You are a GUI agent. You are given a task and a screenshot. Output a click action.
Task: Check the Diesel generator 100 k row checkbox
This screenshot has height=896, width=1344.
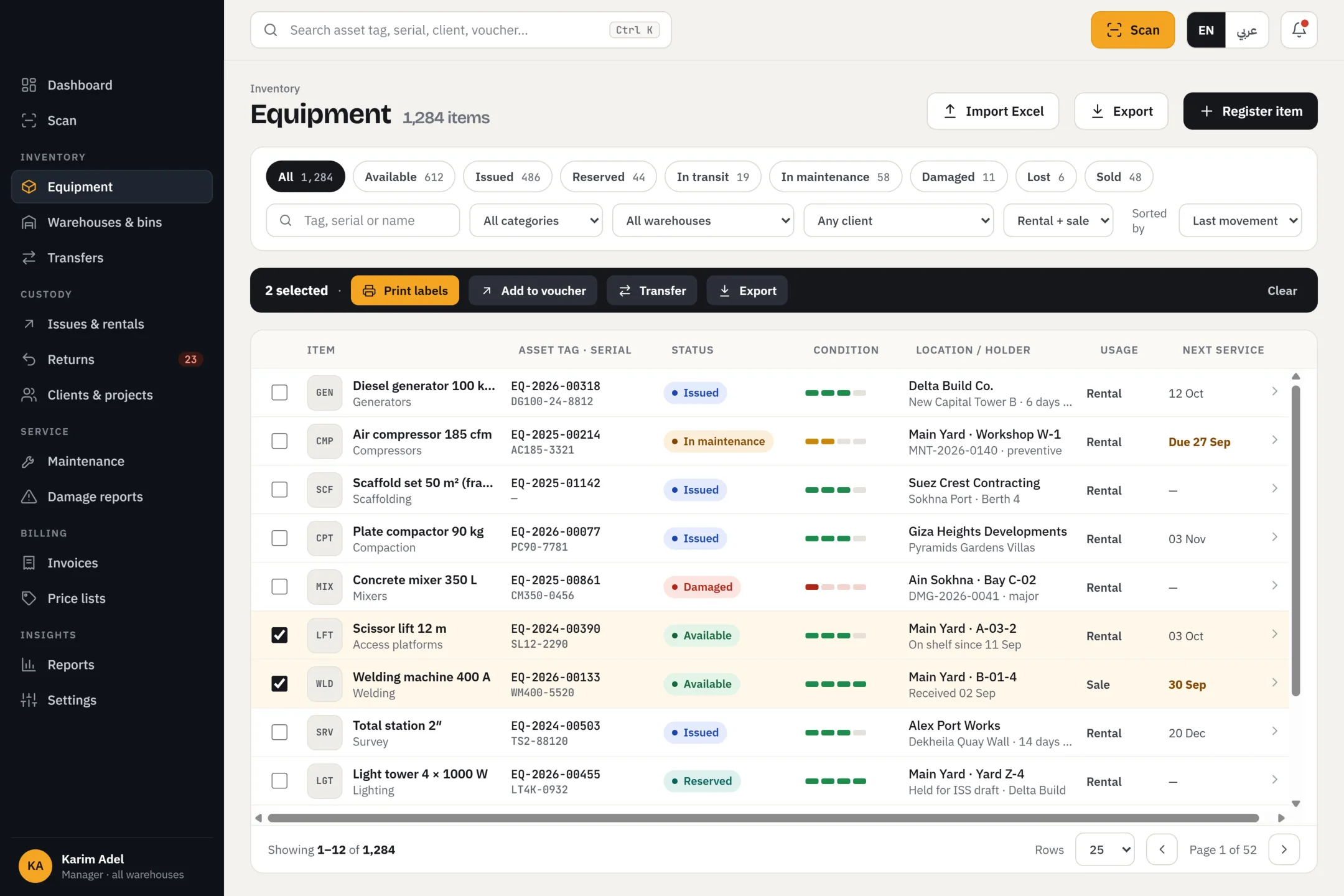tap(279, 393)
